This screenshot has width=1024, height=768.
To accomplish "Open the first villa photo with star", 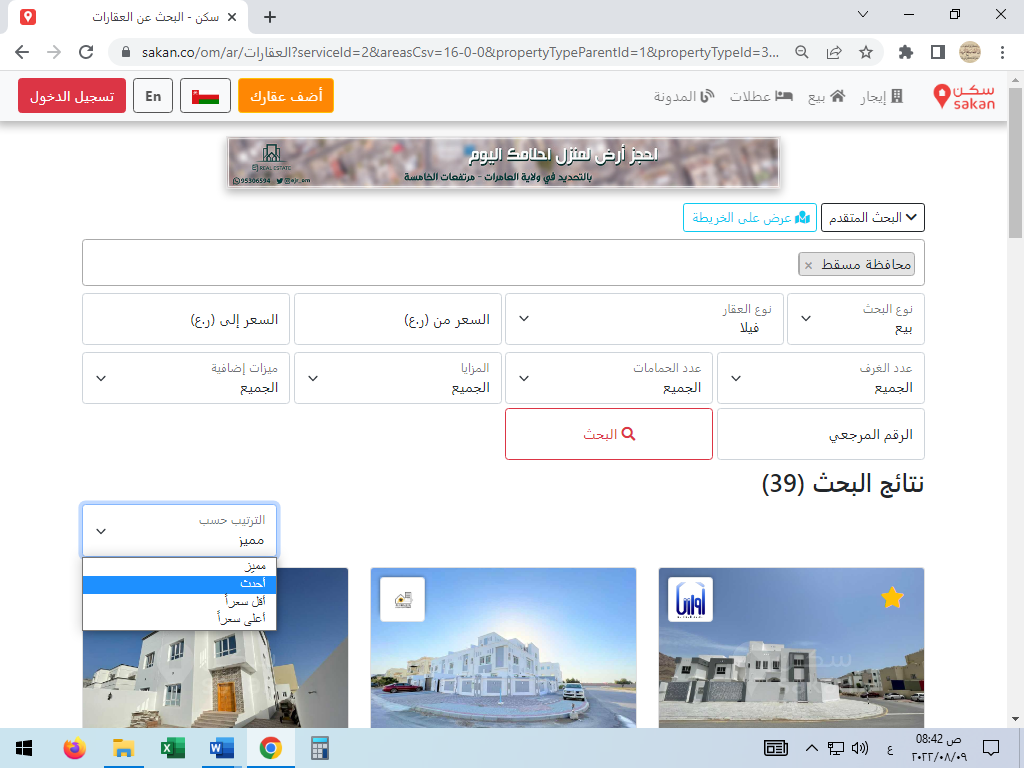I will click(x=791, y=648).
